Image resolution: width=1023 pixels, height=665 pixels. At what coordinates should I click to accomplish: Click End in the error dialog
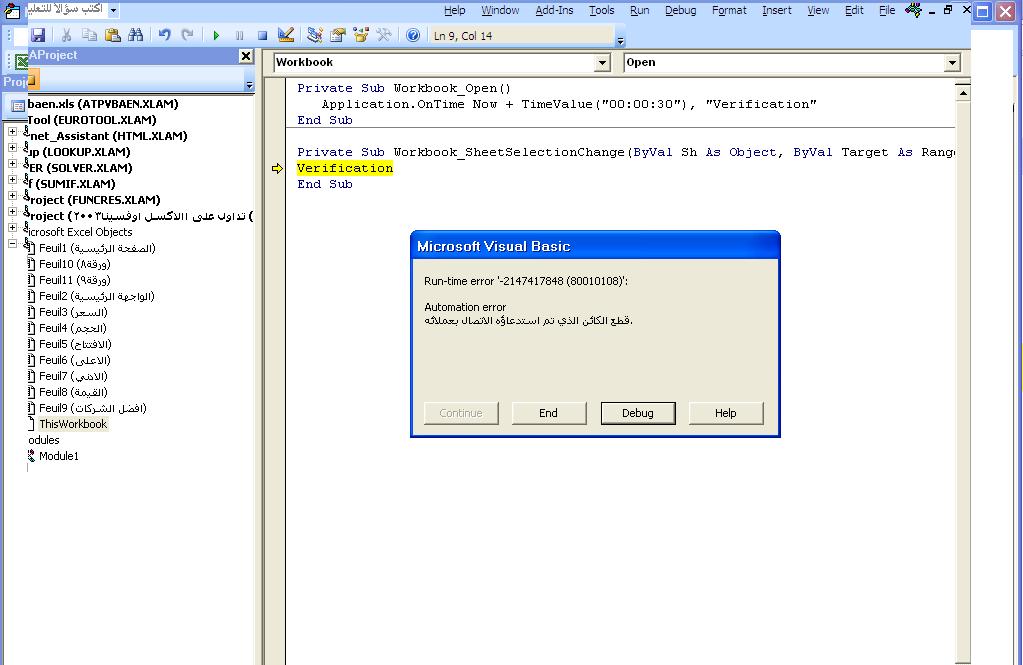pyautogui.click(x=549, y=413)
